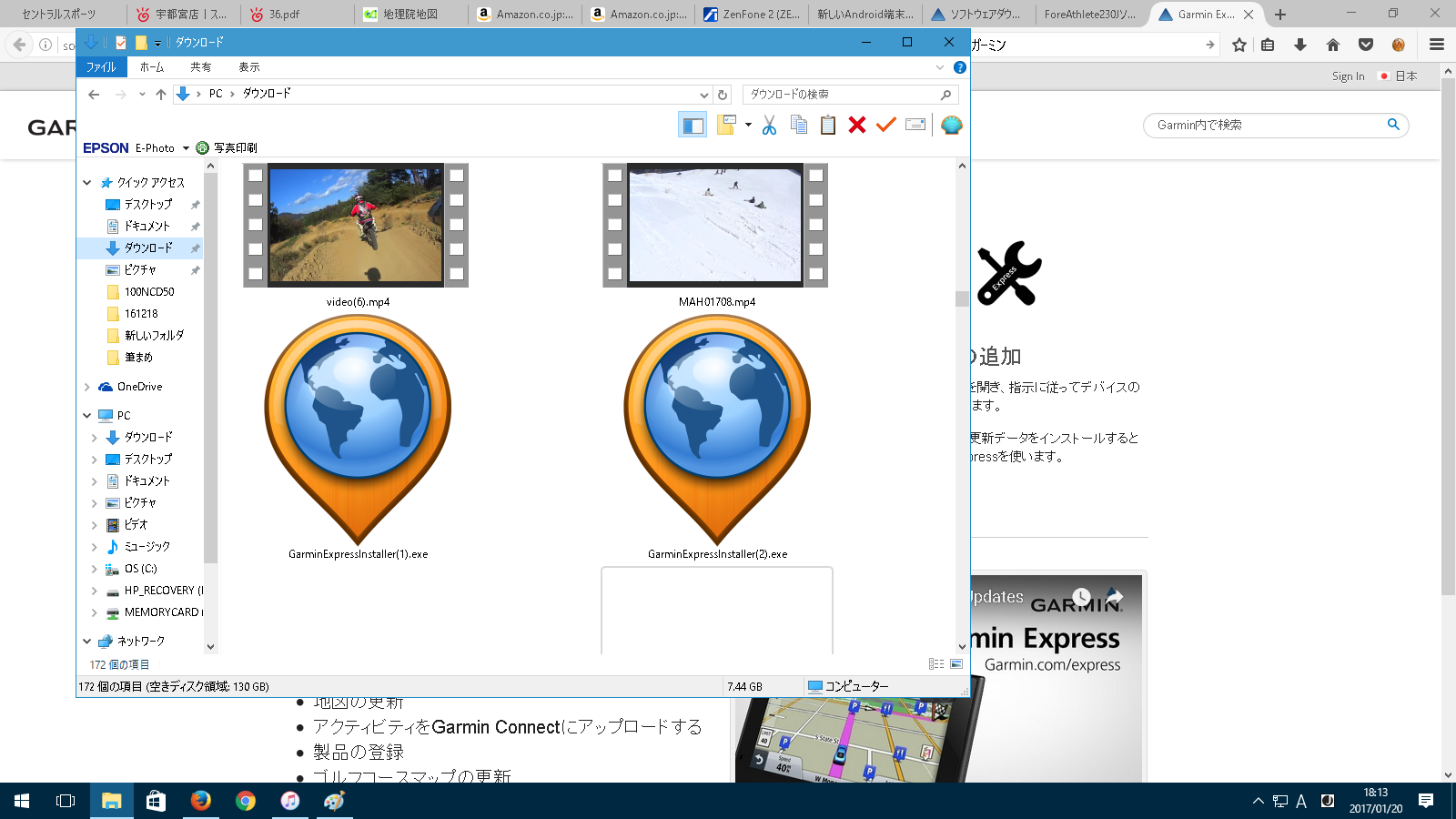
Task: Open browser hamburger menu
Action: (1437, 45)
